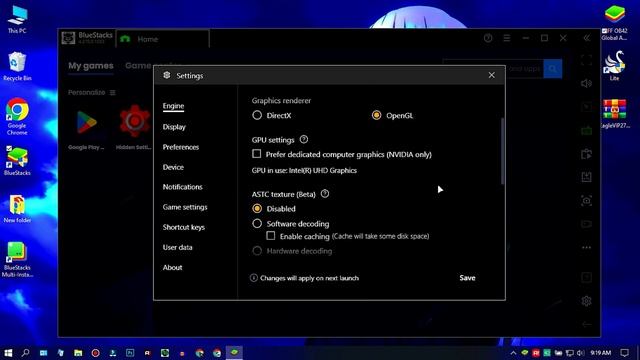640x360 pixels.
Task: Open the About tab
Action: [x=172, y=267]
